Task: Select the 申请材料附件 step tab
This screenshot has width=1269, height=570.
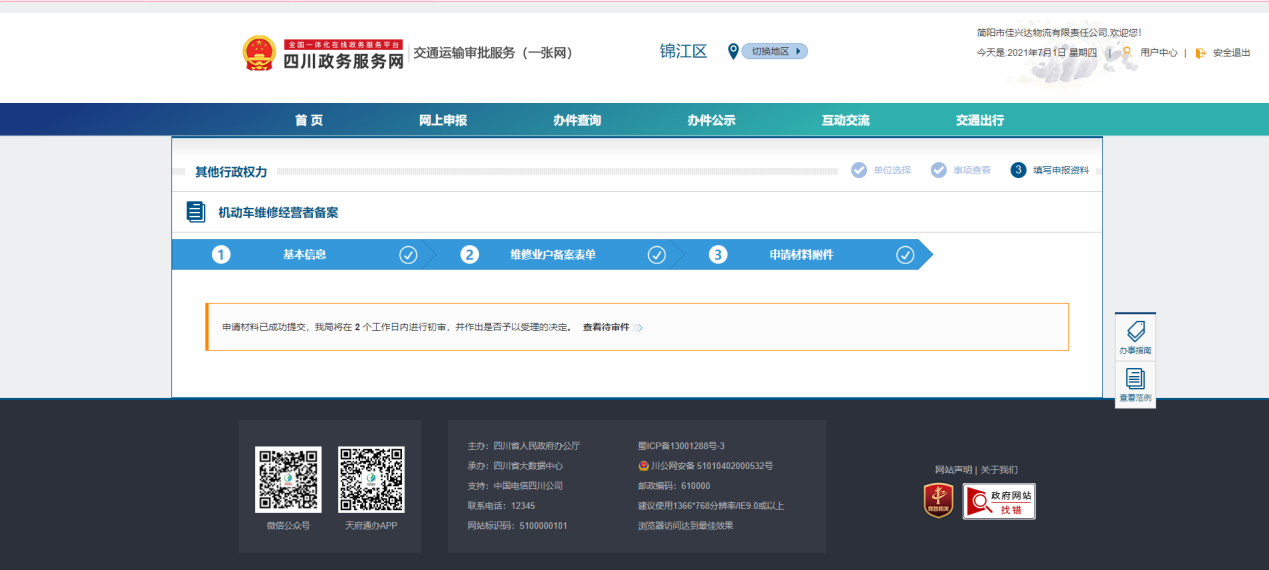Action: 801,255
